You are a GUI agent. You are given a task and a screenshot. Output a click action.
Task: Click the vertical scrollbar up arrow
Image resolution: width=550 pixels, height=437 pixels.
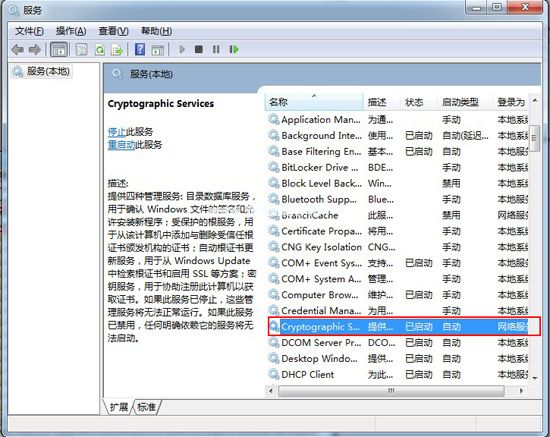(535, 101)
